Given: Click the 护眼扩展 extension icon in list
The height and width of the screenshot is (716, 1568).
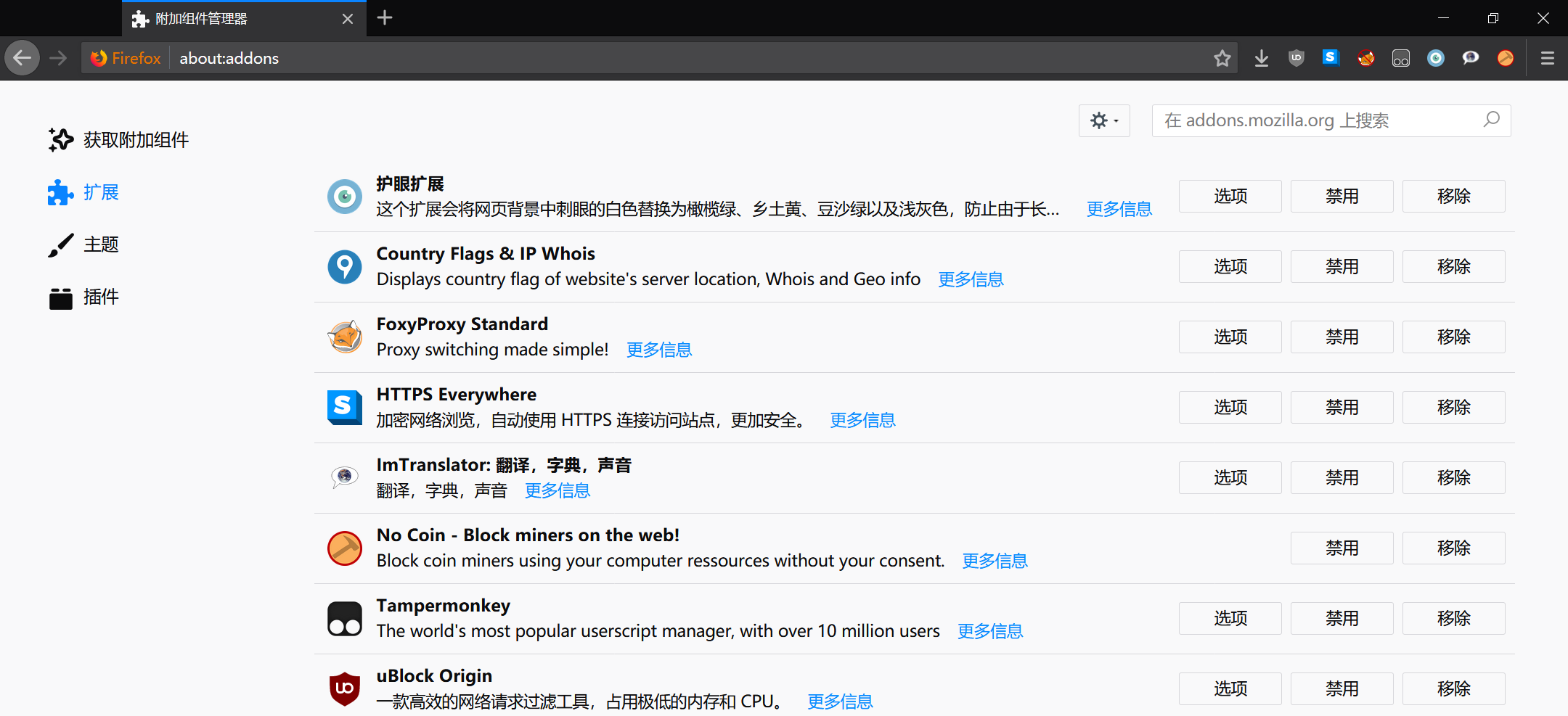Looking at the screenshot, I should tap(345, 197).
